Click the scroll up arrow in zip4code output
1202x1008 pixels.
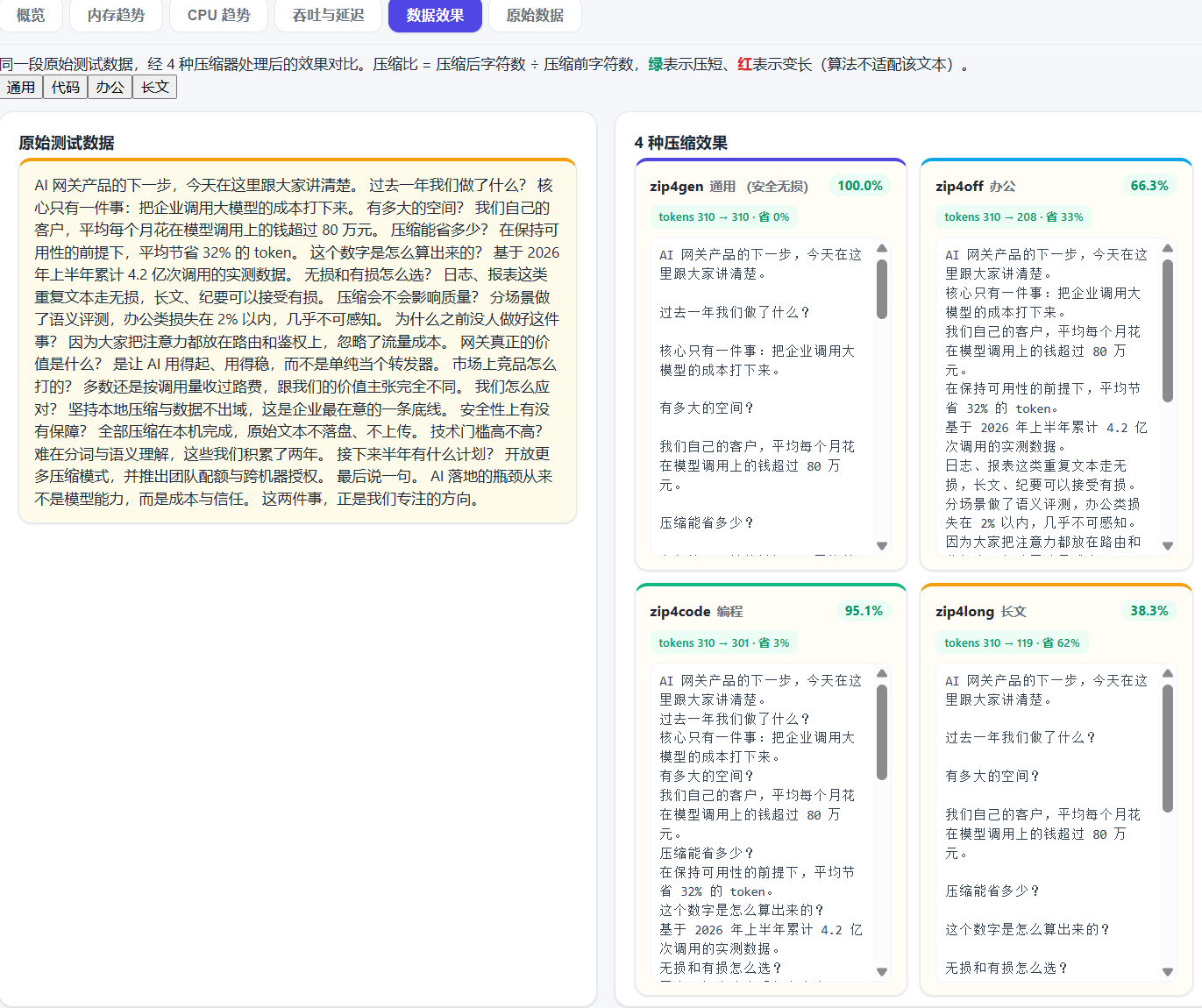[x=882, y=673]
